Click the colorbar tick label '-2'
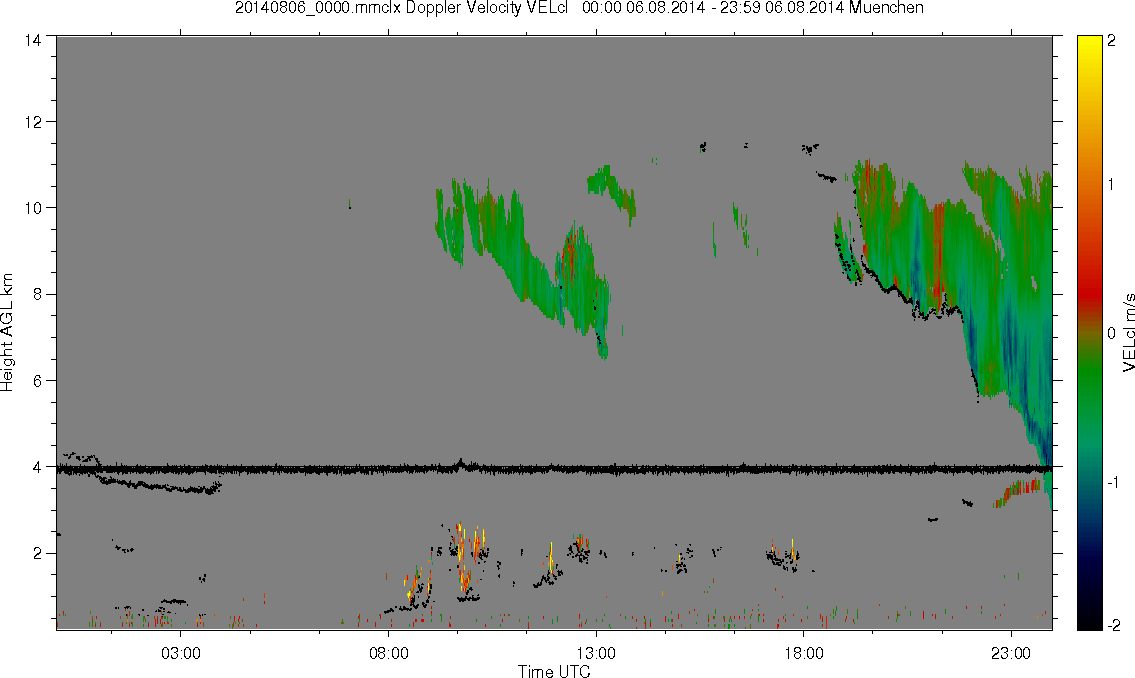Screen dimensions: 1135x678 click(x=1112, y=624)
